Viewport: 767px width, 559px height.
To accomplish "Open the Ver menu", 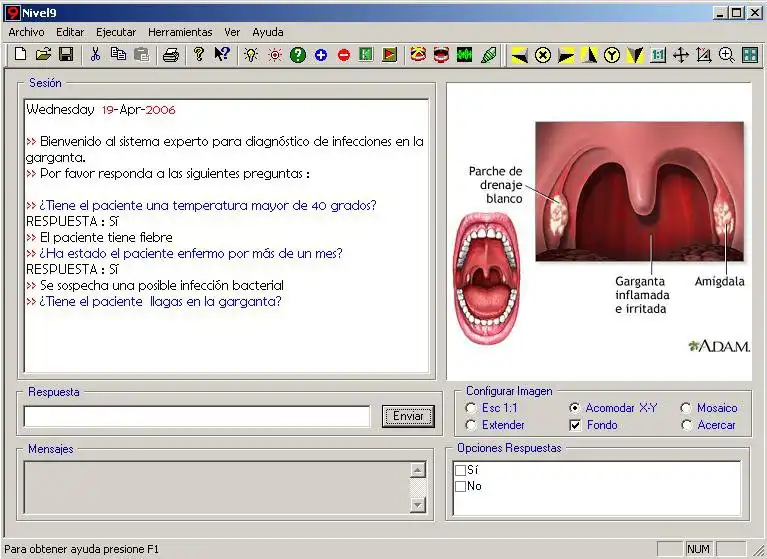I will (x=232, y=32).
